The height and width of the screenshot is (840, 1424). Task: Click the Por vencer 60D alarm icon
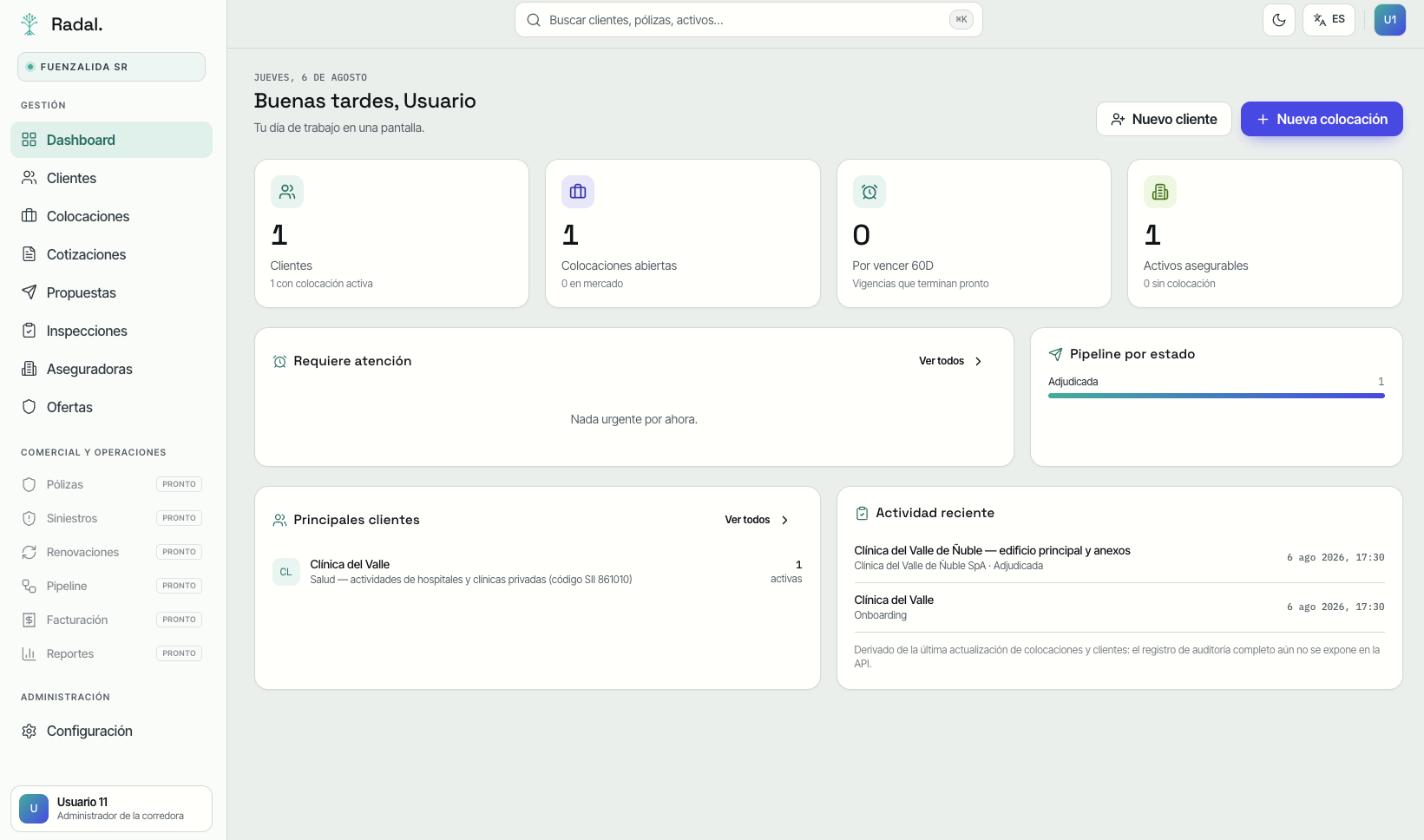coord(869,192)
